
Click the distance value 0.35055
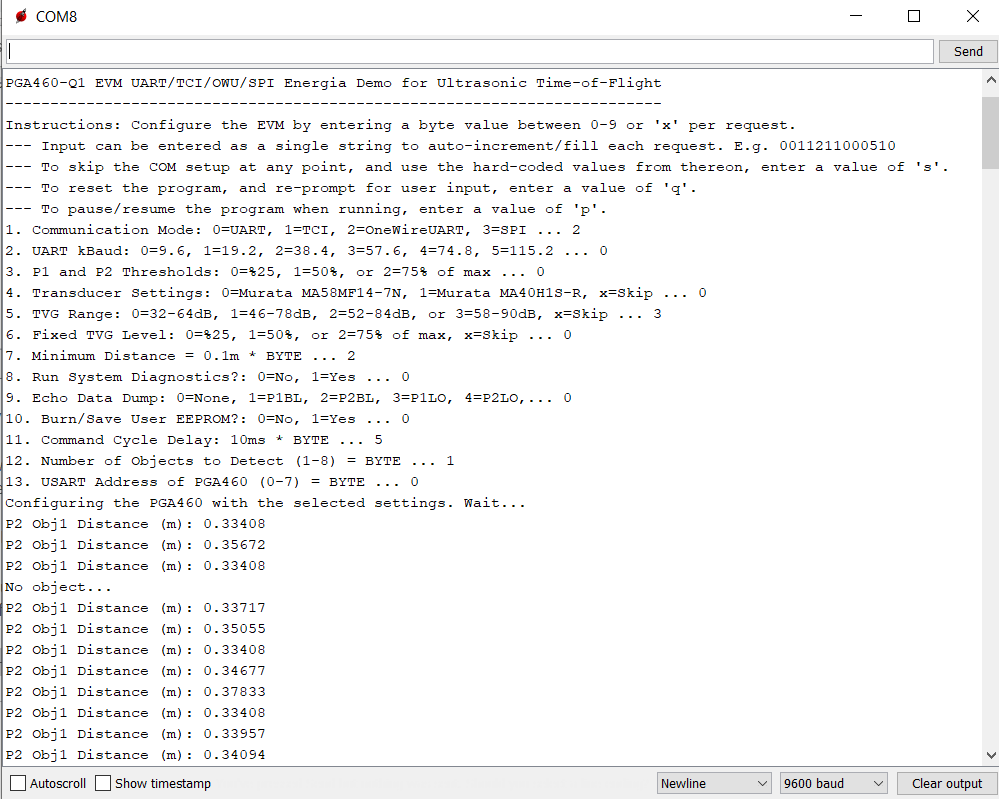pos(234,629)
